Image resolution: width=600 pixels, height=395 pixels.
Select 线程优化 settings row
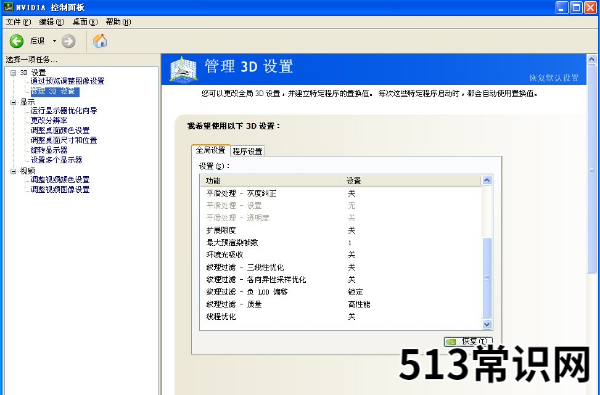pos(341,317)
